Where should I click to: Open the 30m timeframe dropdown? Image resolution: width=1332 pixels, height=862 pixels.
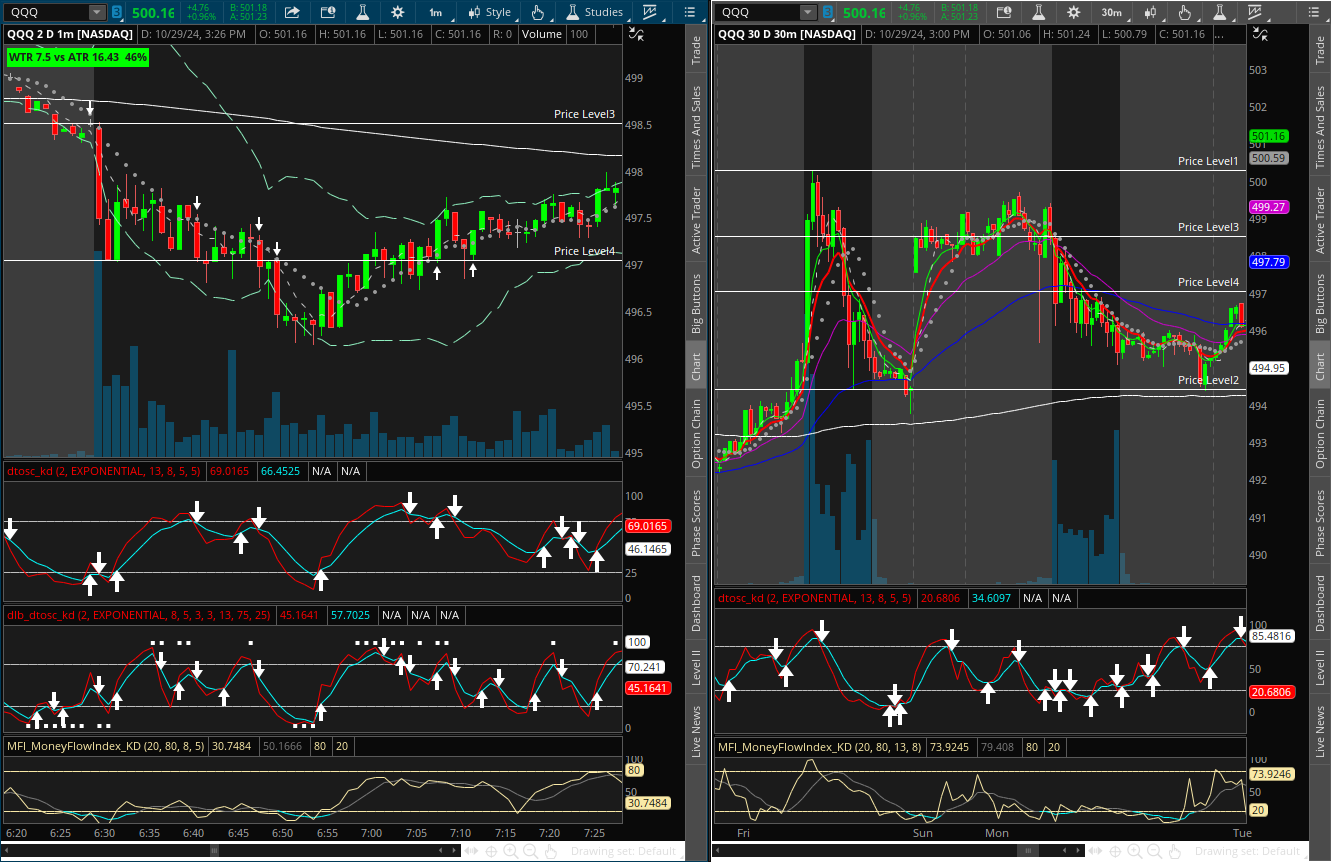(x=1111, y=12)
